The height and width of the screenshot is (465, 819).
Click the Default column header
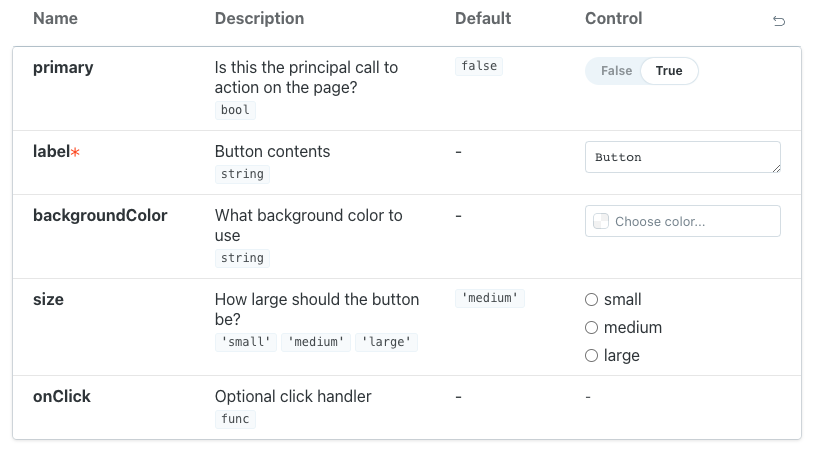pyautogui.click(x=483, y=18)
